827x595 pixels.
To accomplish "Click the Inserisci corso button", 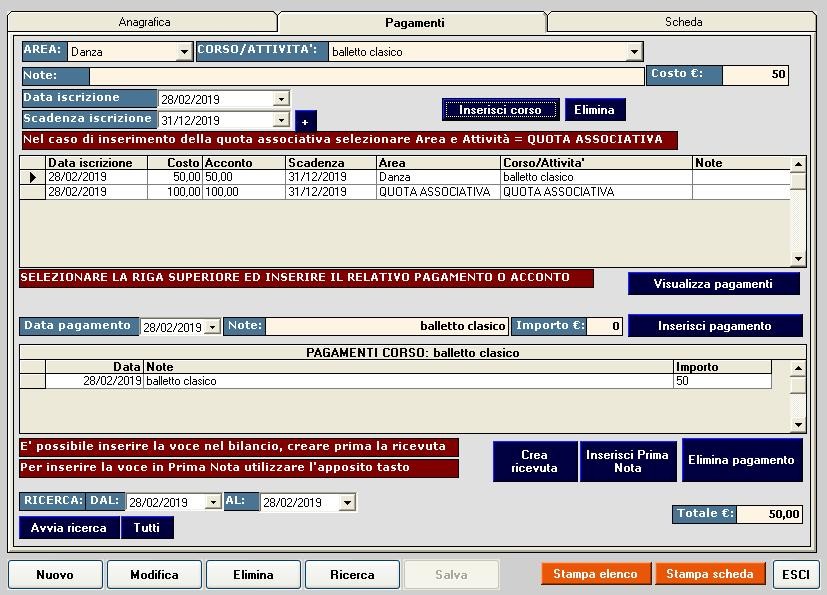I will tap(500, 110).
